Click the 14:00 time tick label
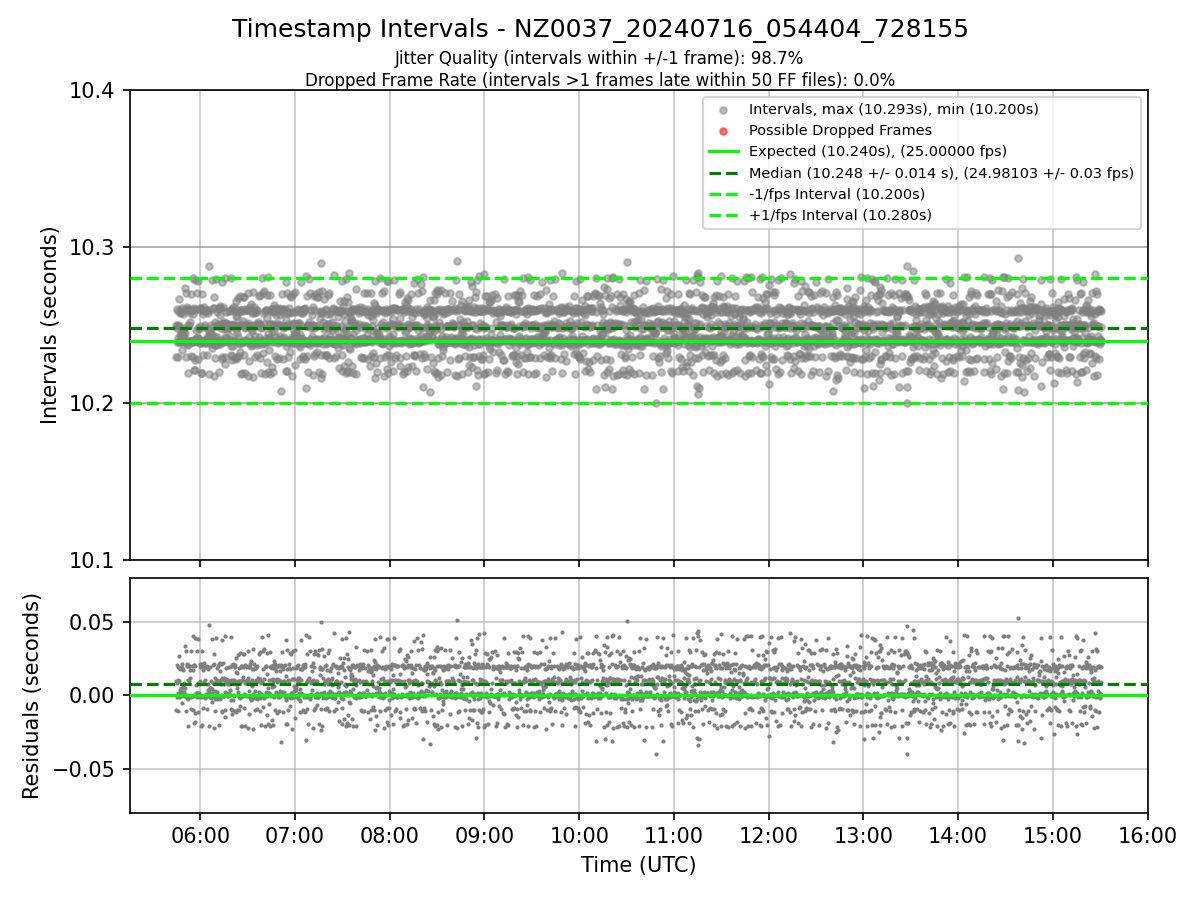 click(958, 834)
